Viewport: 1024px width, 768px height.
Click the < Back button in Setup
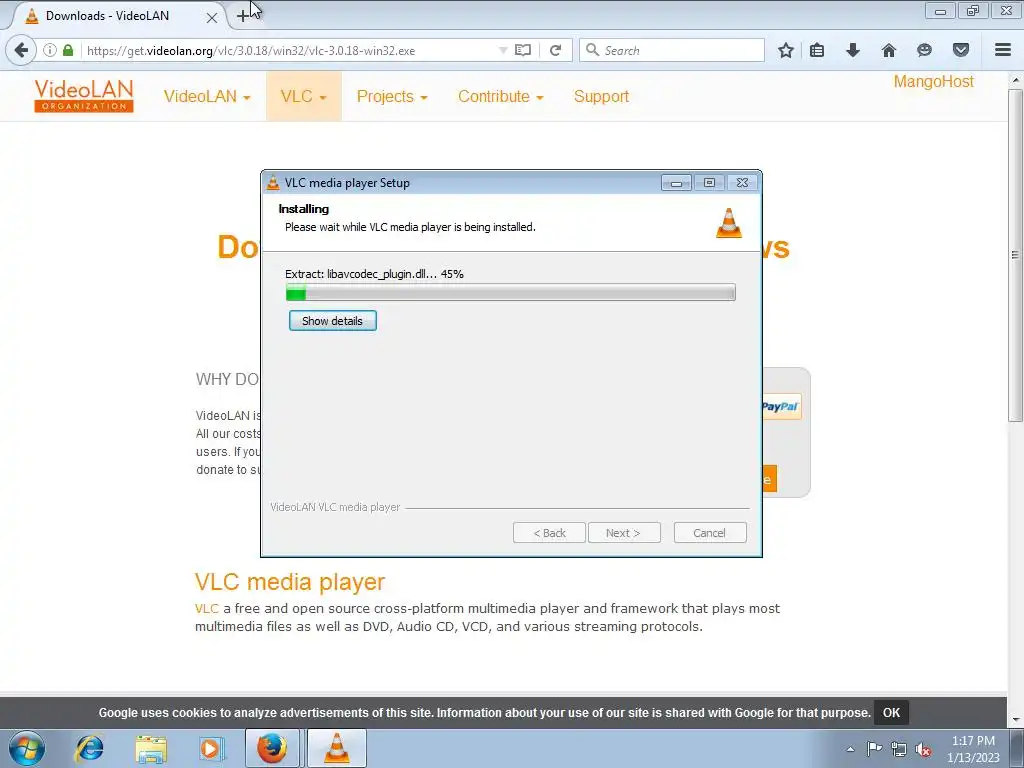click(549, 533)
